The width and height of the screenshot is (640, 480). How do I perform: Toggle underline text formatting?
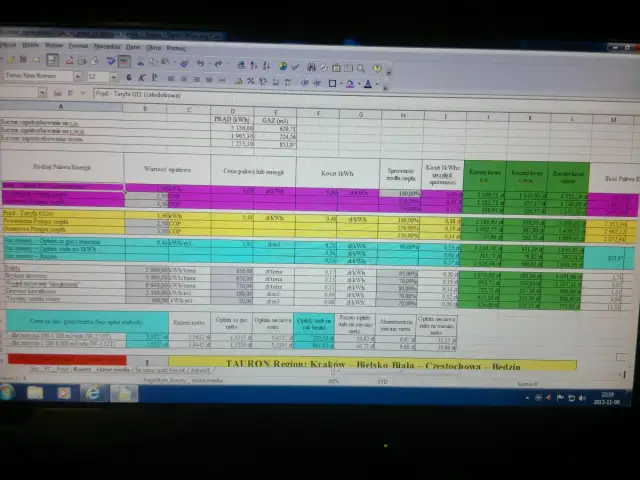coord(153,77)
